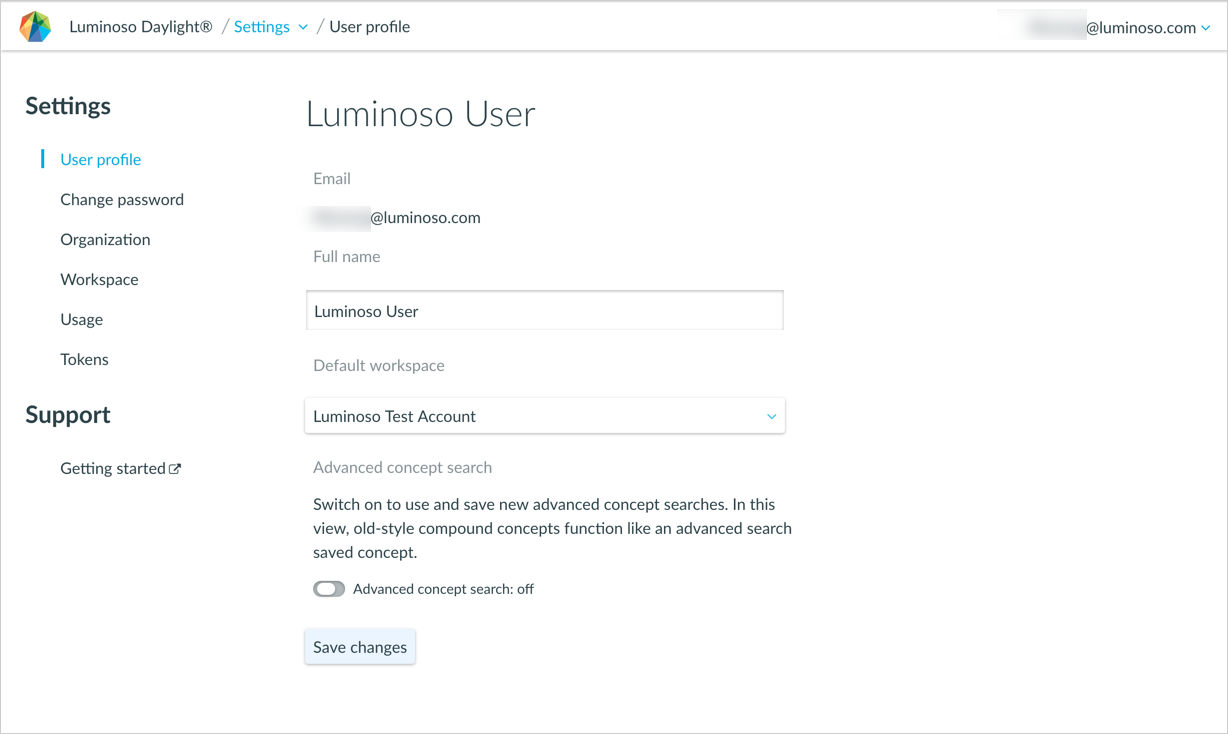Screen dimensions: 1228x734
Task: Click the Luminoso colorful logo icon
Action: pyautogui.click(x=35, y=27)
